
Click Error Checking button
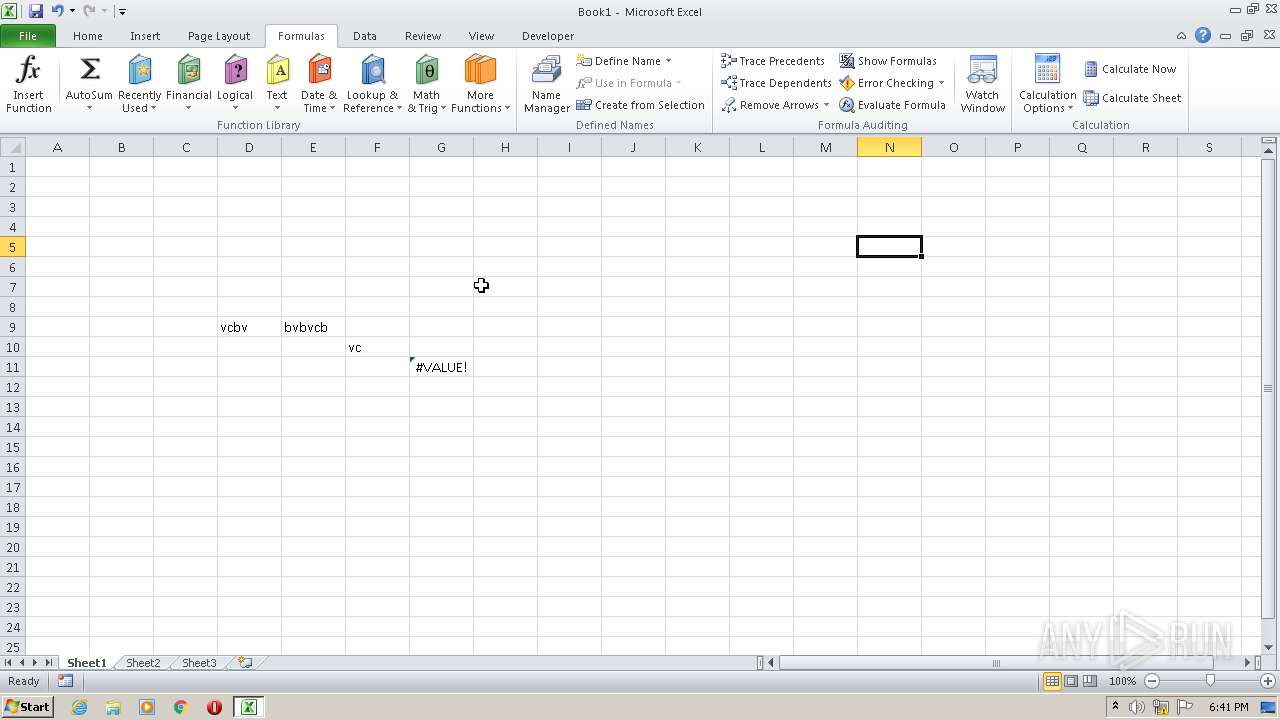click(x=886, y=83)
